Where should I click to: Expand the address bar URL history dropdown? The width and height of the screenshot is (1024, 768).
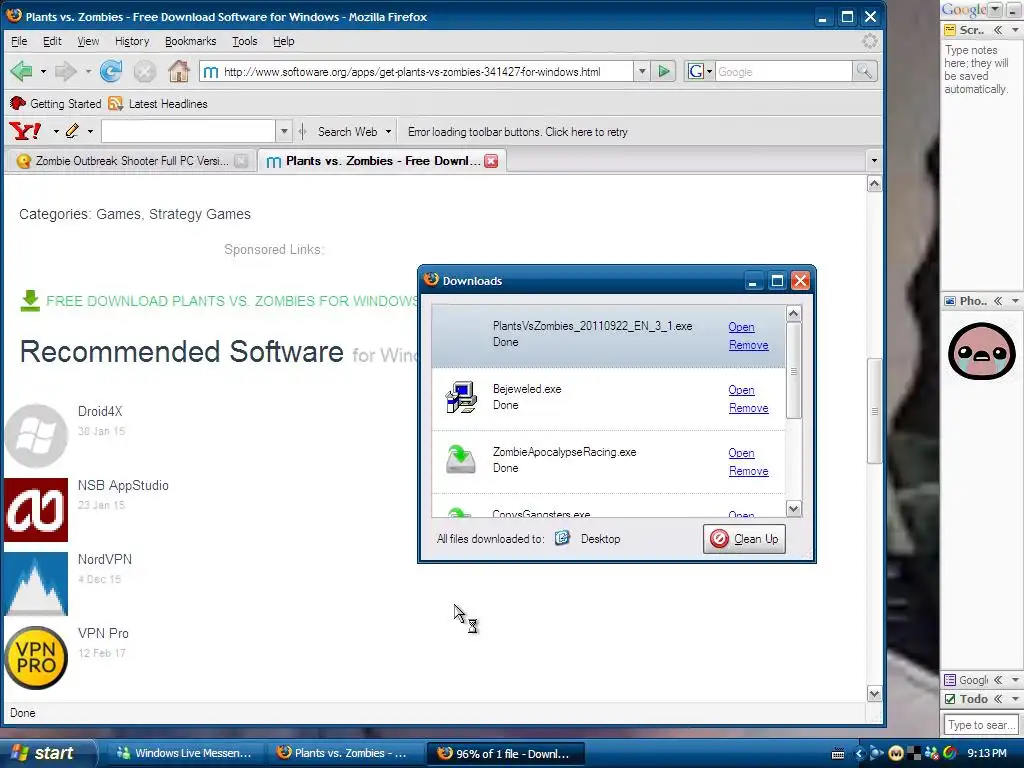point(642,71)
